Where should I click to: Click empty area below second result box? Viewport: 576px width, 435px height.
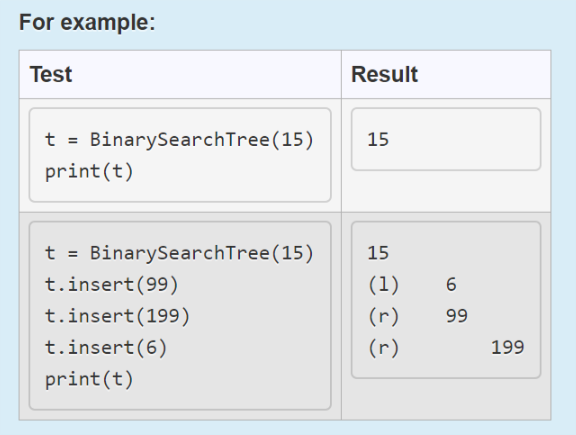click(x=446, y=399)
